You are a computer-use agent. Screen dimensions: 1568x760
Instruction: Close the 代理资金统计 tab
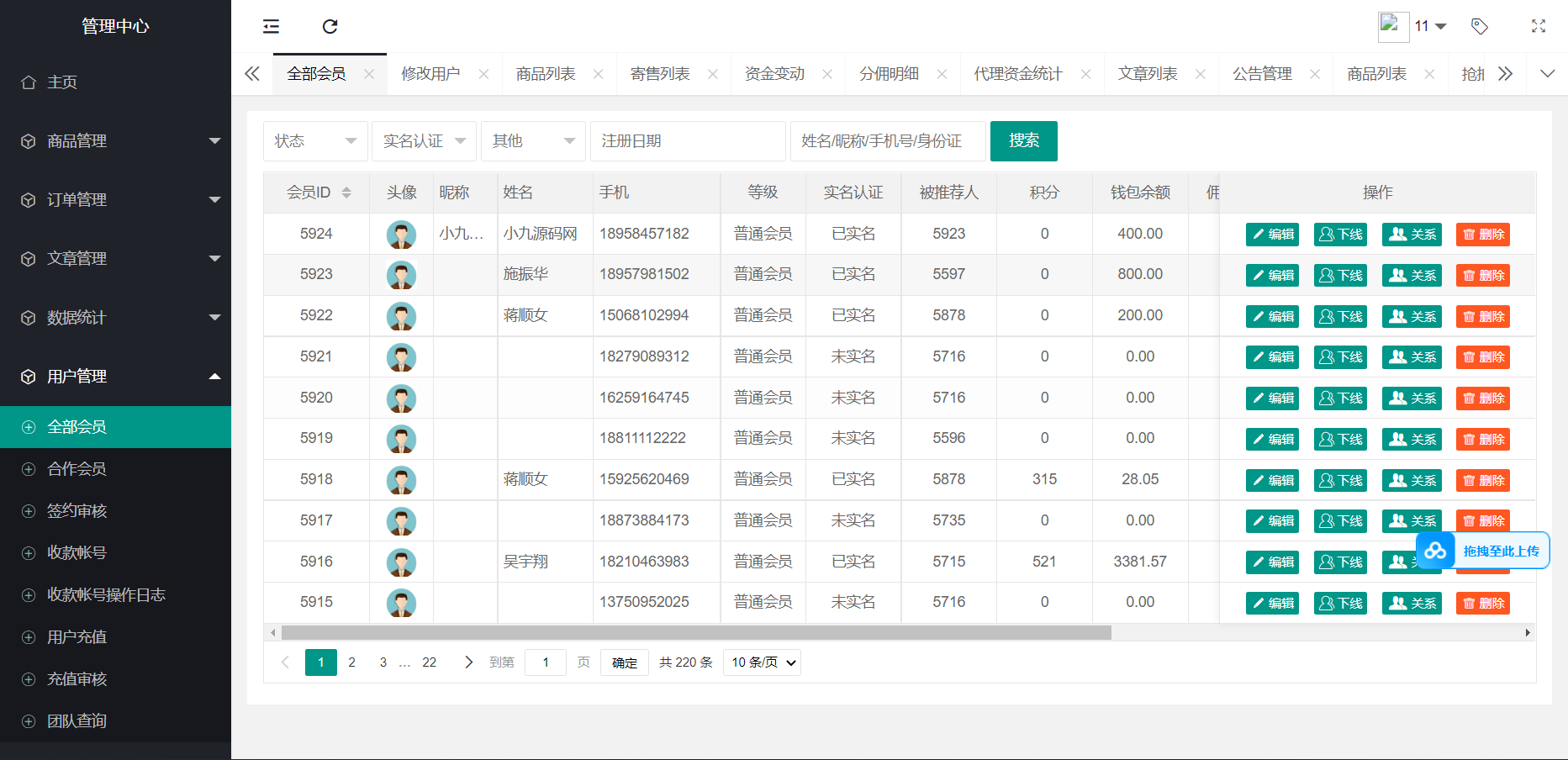pos(1085,74)
